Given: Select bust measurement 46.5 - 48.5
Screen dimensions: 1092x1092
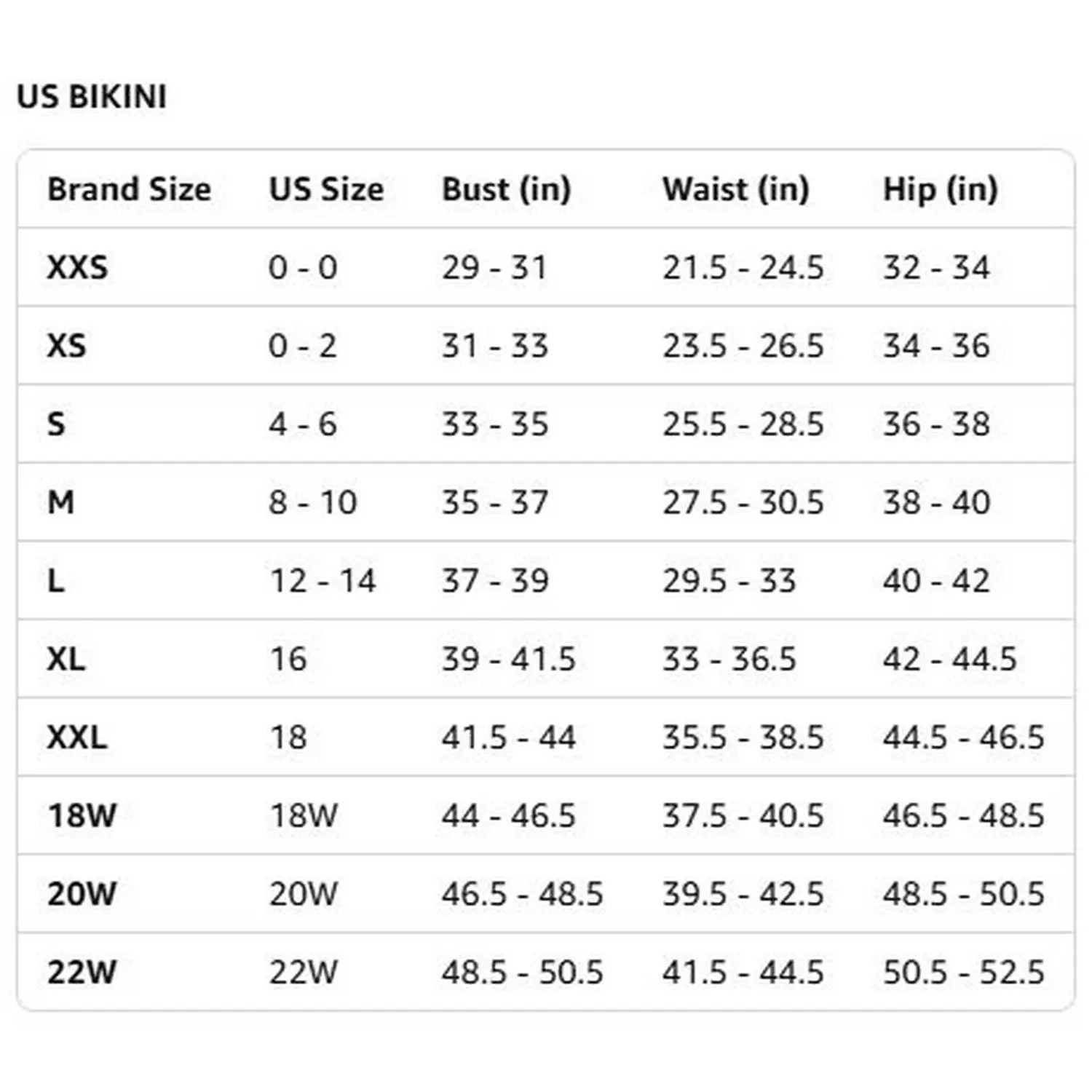Looking at the screenshot, I should click(522, 894).
